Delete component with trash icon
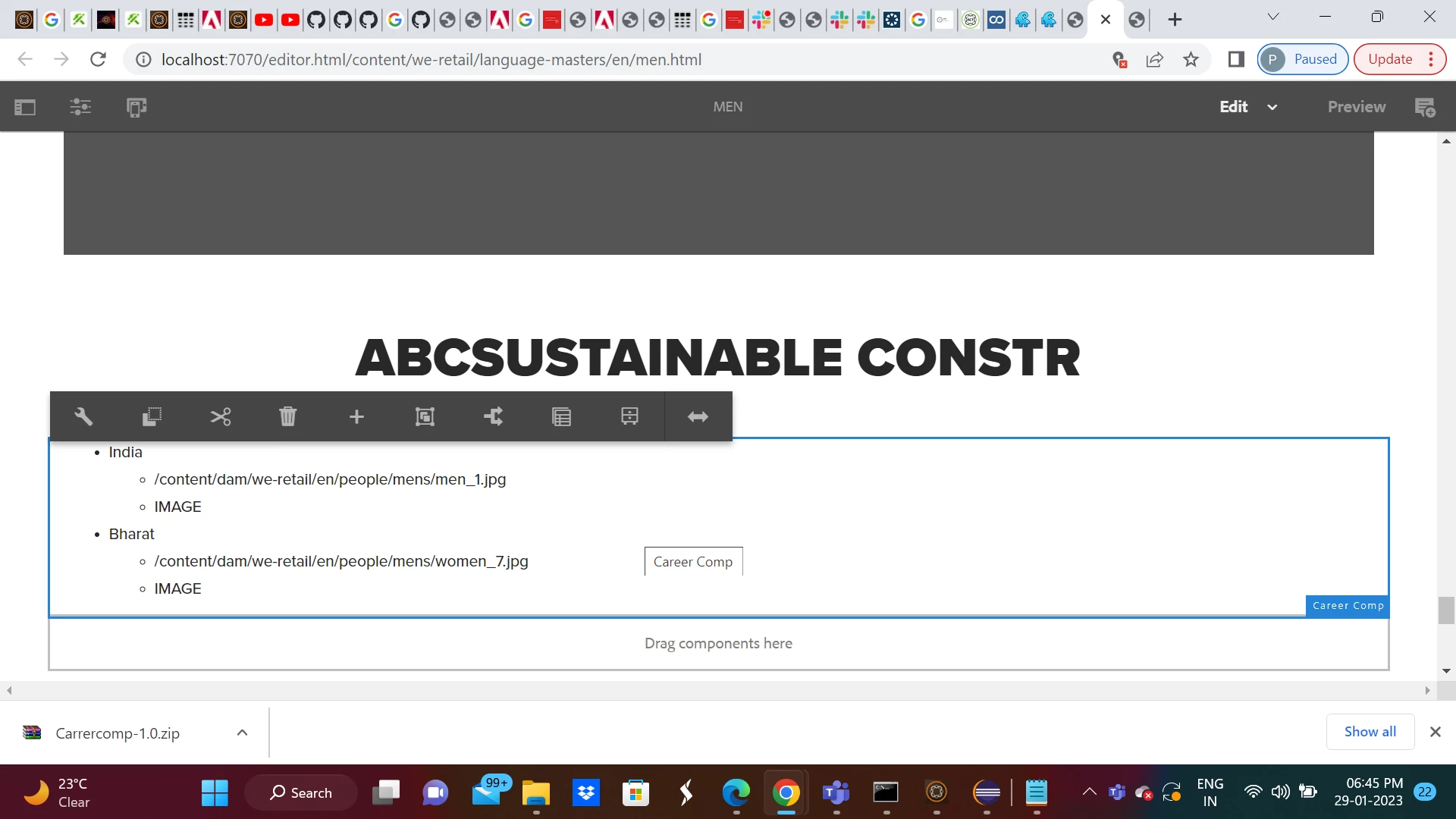This screenshot has width=1456, height=819. pos(288,416)
